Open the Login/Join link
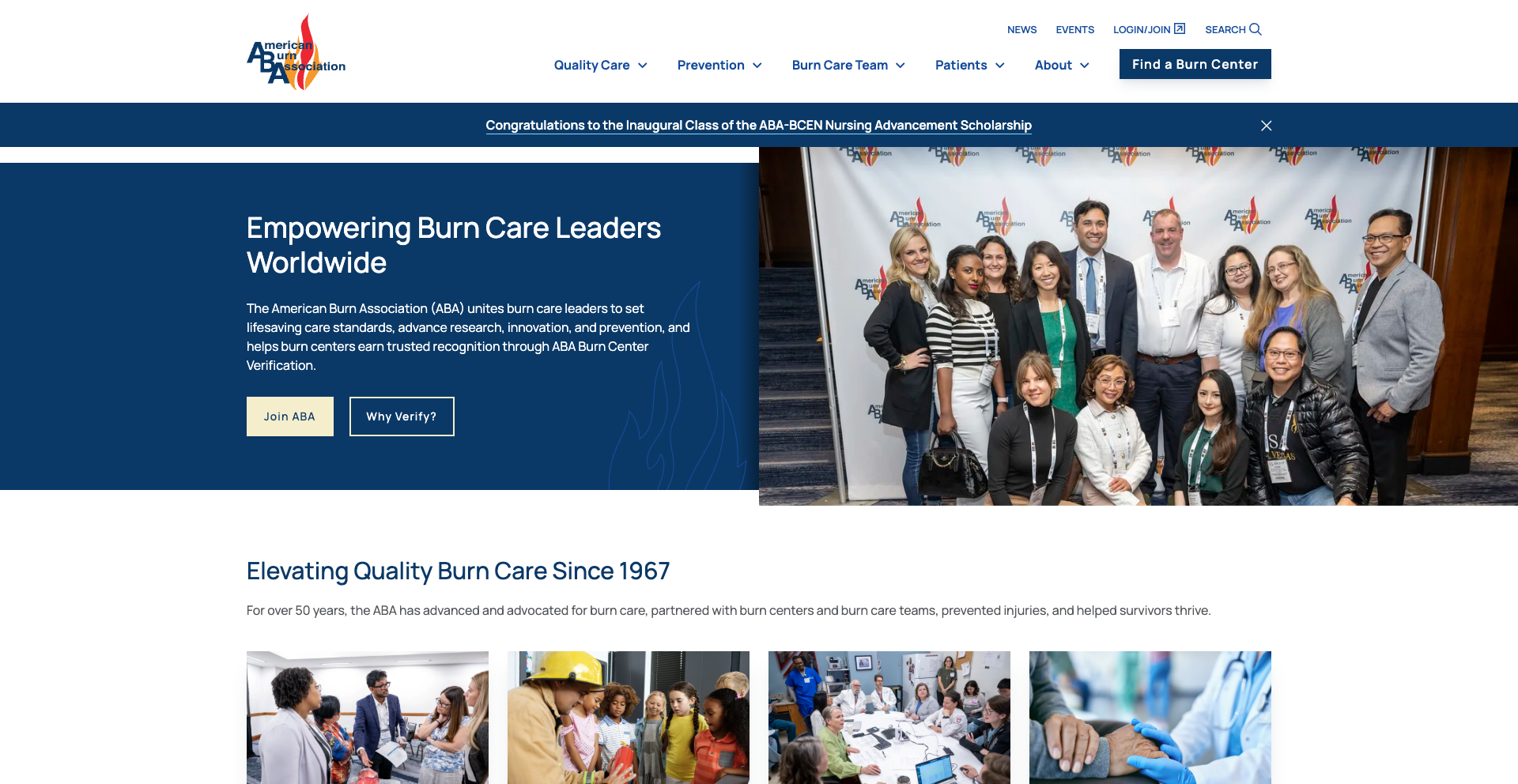This screenshot has width=1518, height=784. [1149, 29]
